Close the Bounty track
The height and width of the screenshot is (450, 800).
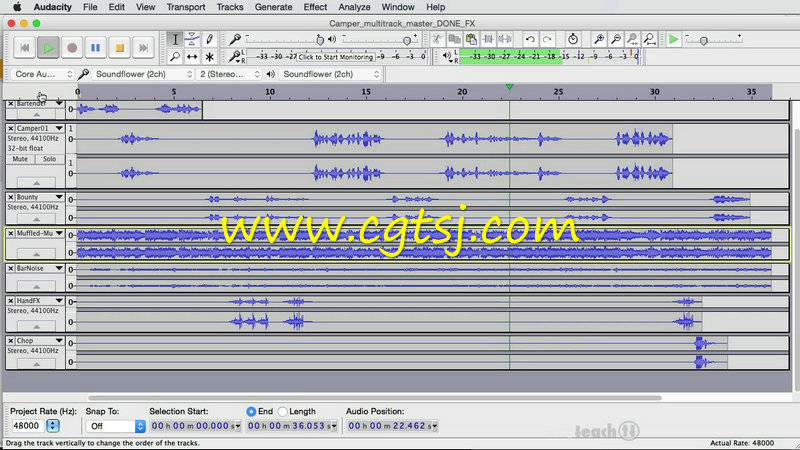[x=11, y=197]
